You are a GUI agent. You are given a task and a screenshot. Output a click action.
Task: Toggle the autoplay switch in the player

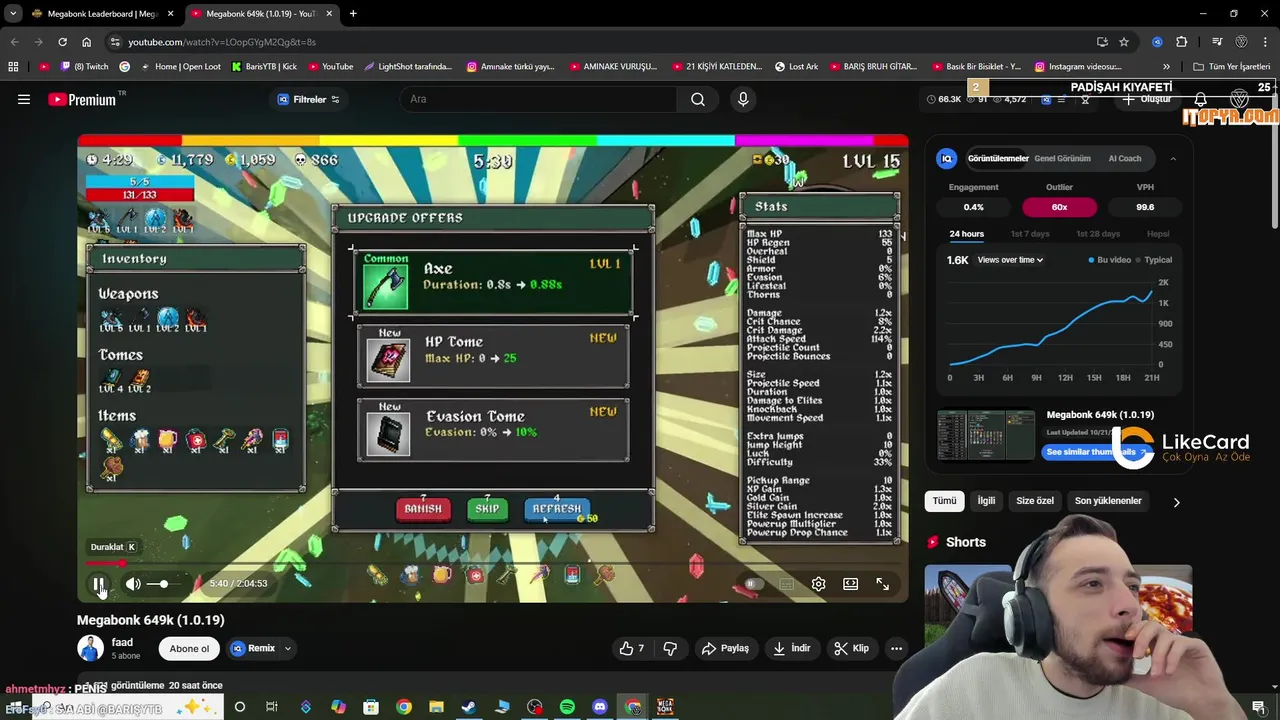754,584
